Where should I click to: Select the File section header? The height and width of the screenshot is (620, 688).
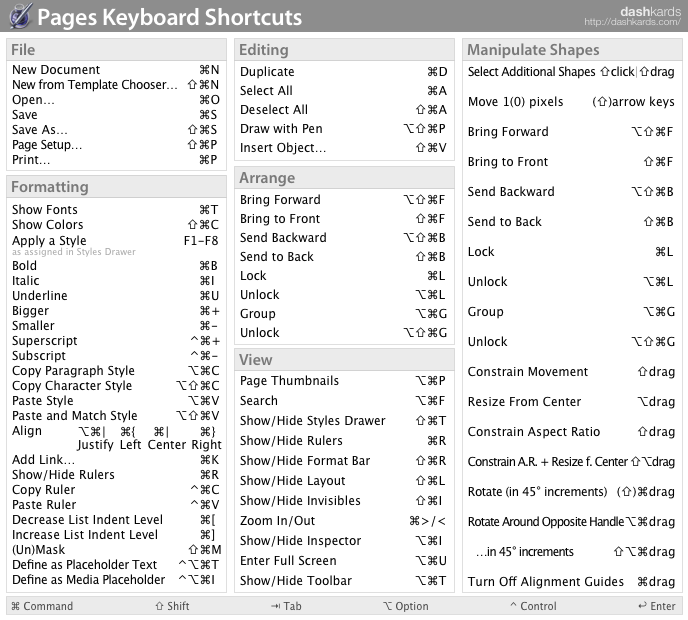pyautogui.click(x=116, y=50)
